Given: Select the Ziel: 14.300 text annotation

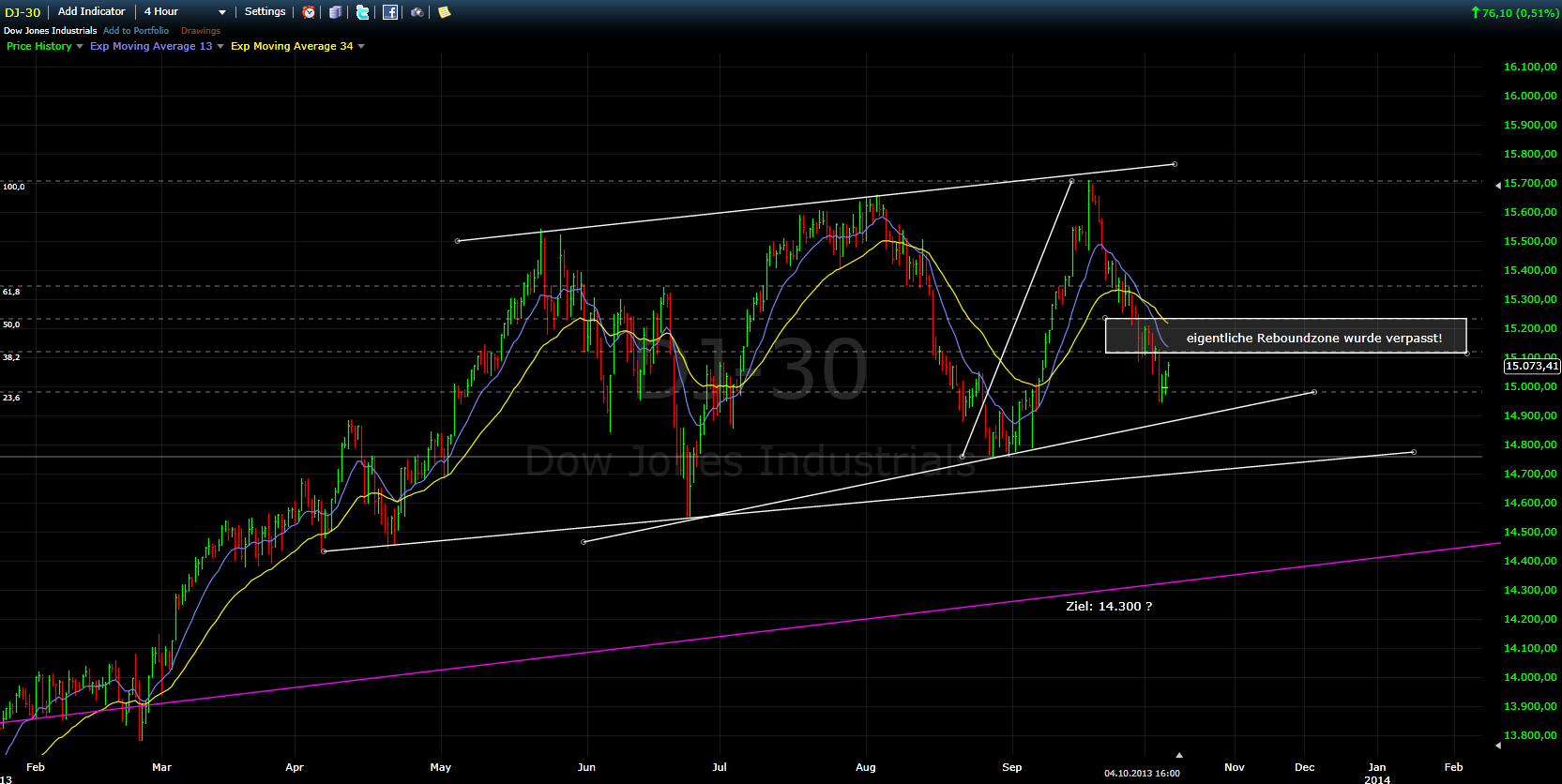Looking at the screenshot, I should pyautogui.click(x=1109, y=607).
